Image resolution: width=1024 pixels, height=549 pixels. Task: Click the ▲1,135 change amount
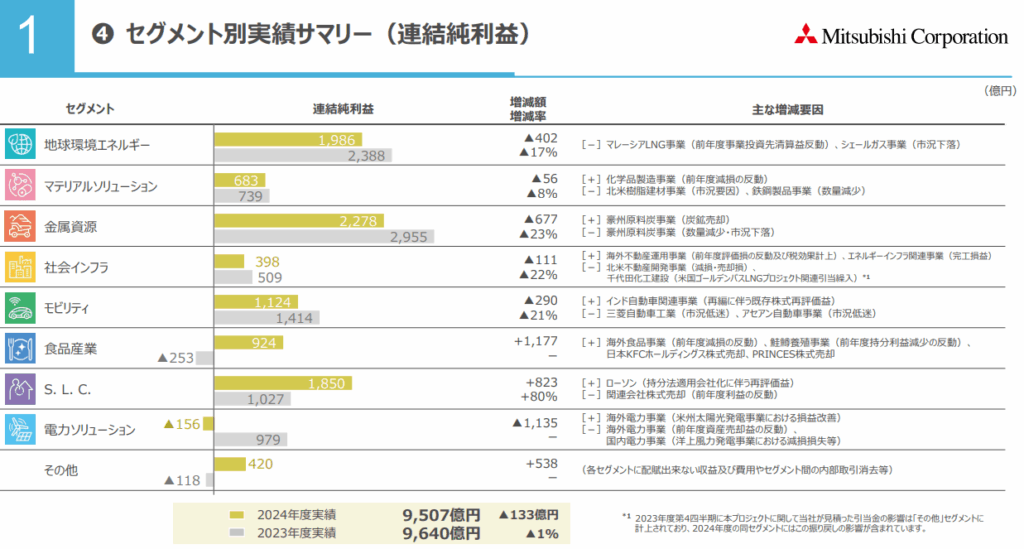point(535,423)
